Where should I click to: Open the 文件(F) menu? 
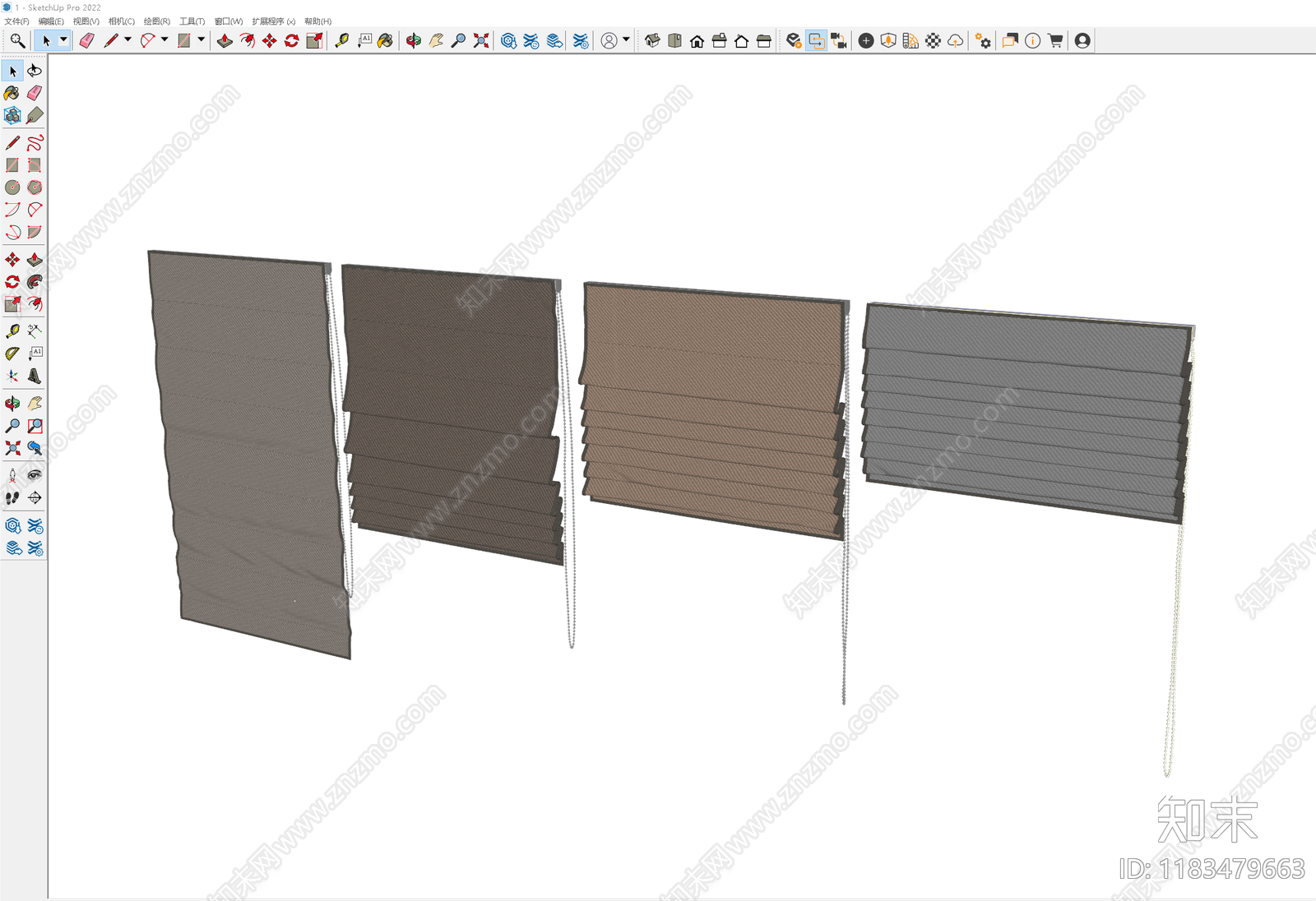click(x=16, y=21)
